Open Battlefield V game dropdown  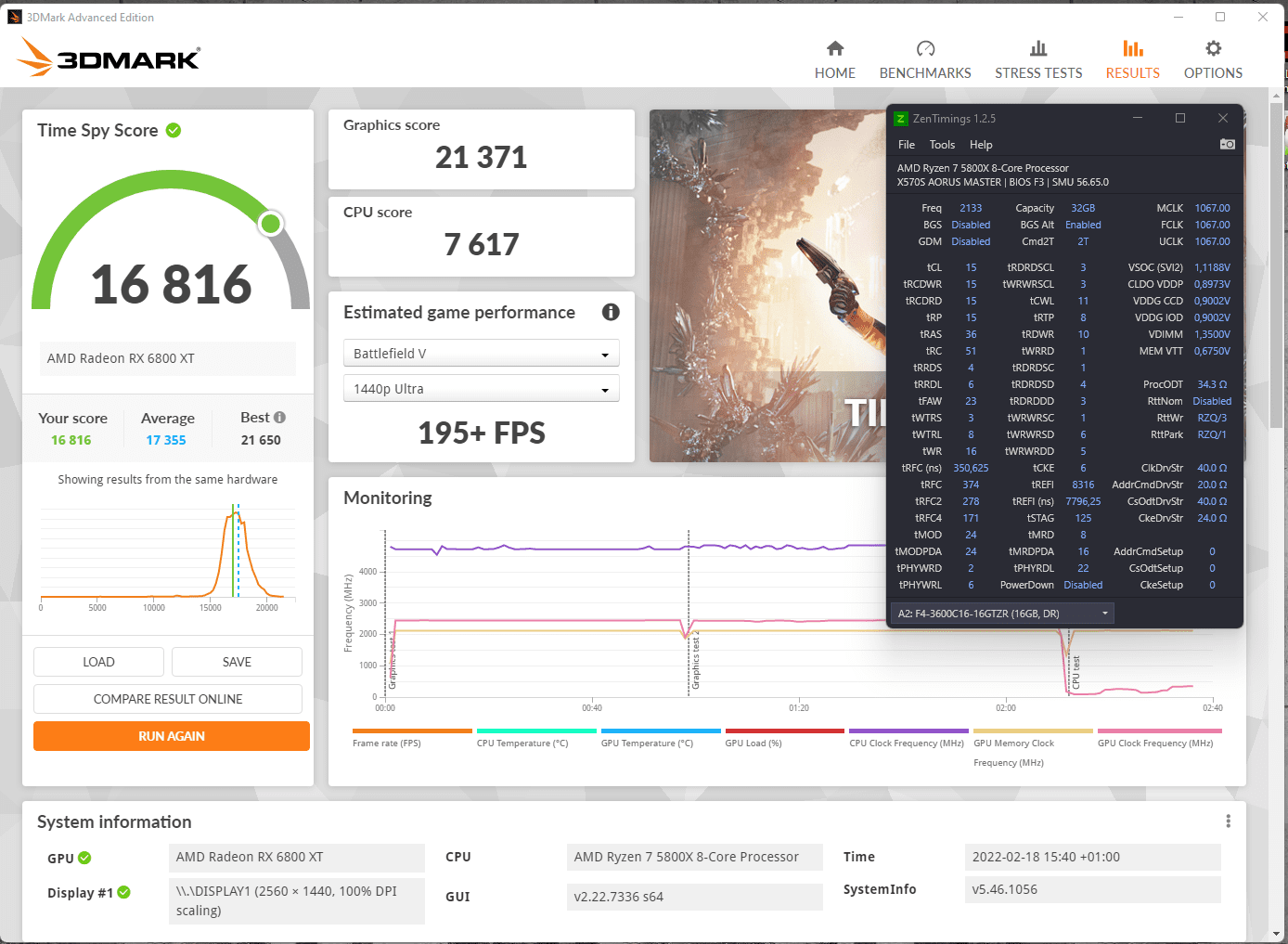(482, 354)
